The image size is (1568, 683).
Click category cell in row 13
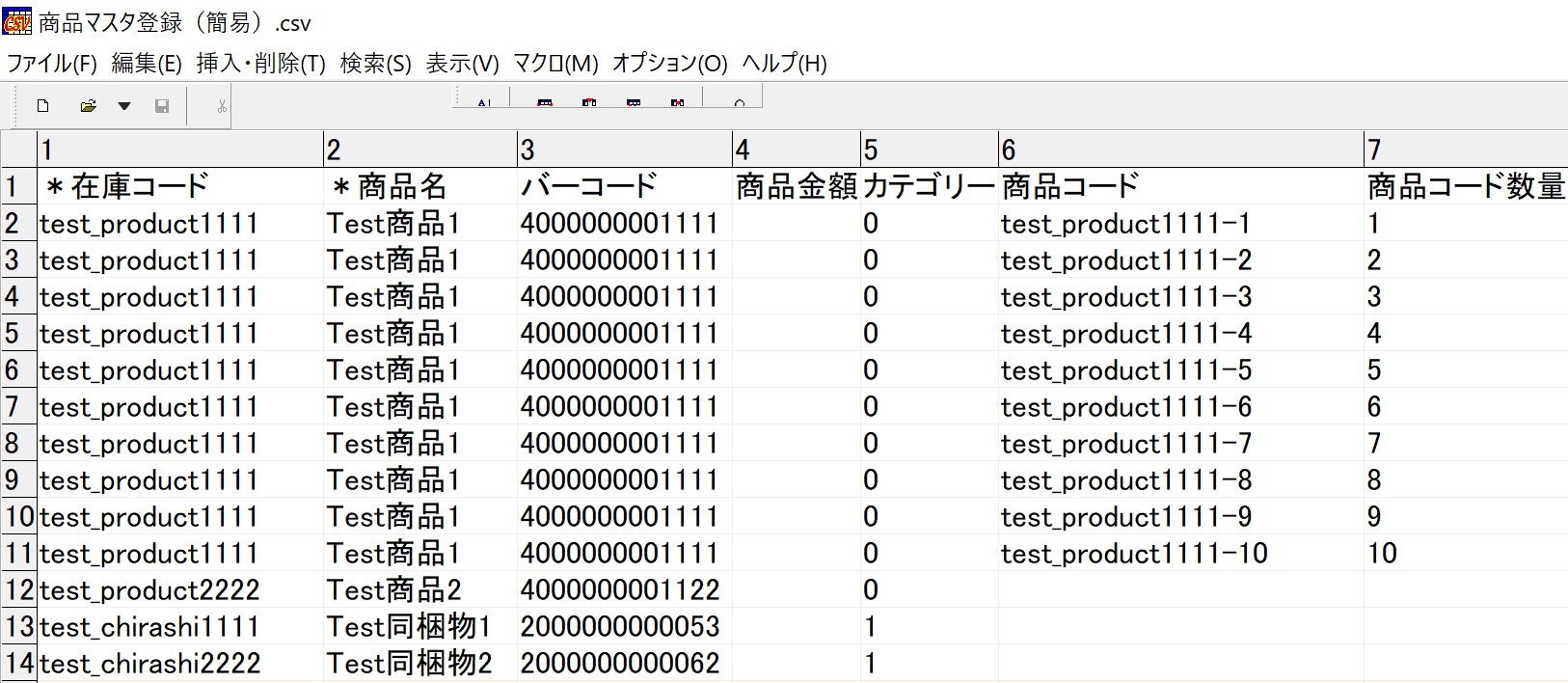(x=930, y=626)
